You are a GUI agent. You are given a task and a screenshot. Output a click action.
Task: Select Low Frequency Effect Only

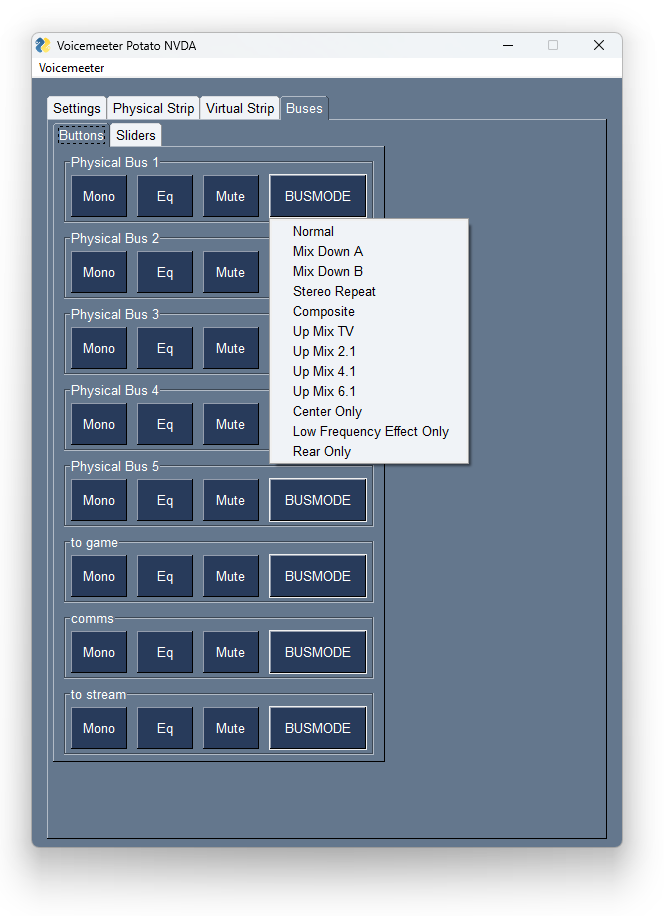click(x=370, y=431)
